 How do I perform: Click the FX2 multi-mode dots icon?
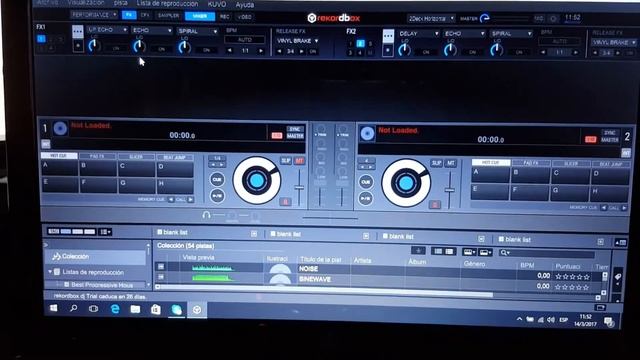[x=388, y=36]
